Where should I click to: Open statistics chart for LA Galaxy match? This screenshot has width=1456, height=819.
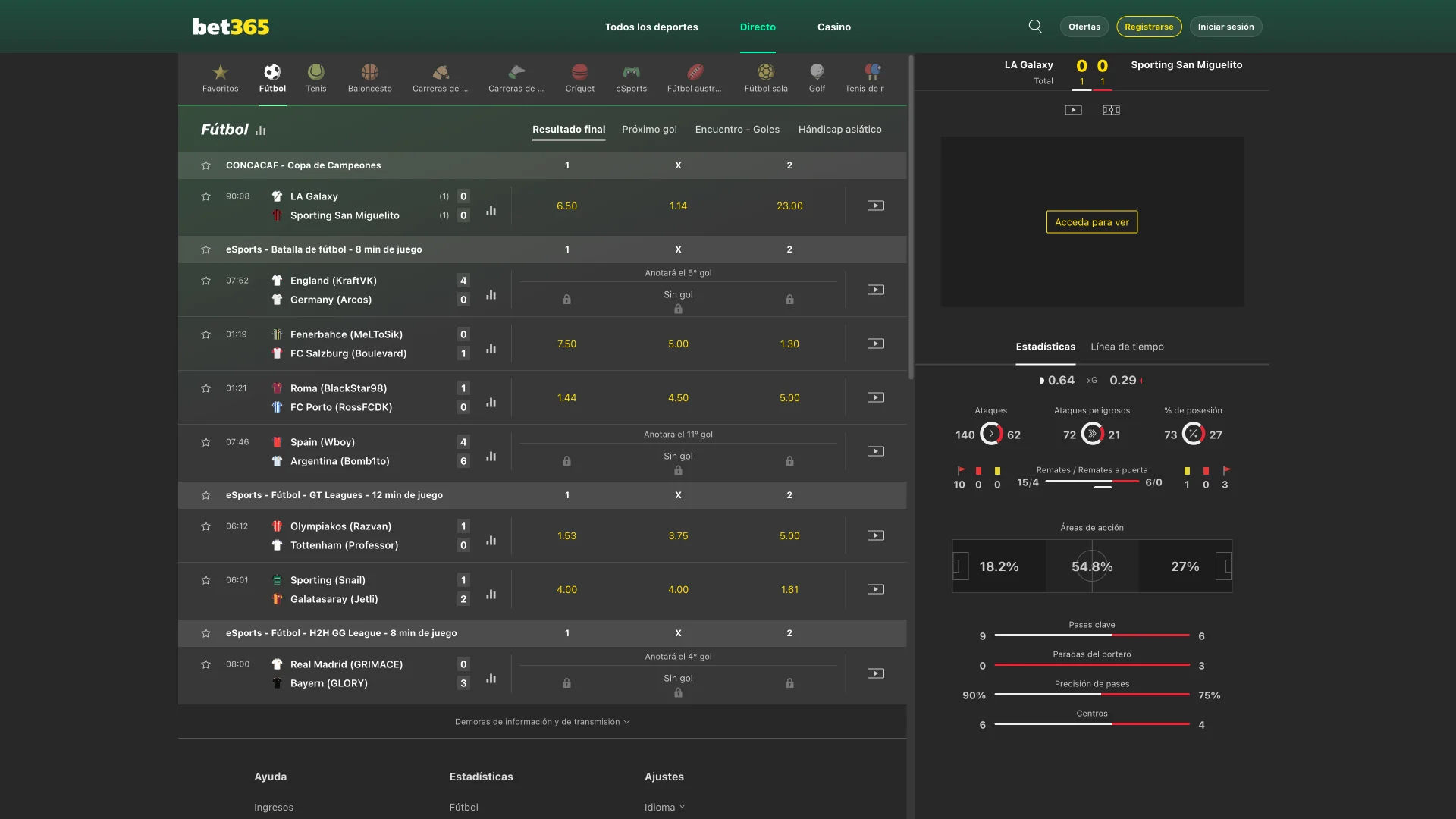click(491, 210)
